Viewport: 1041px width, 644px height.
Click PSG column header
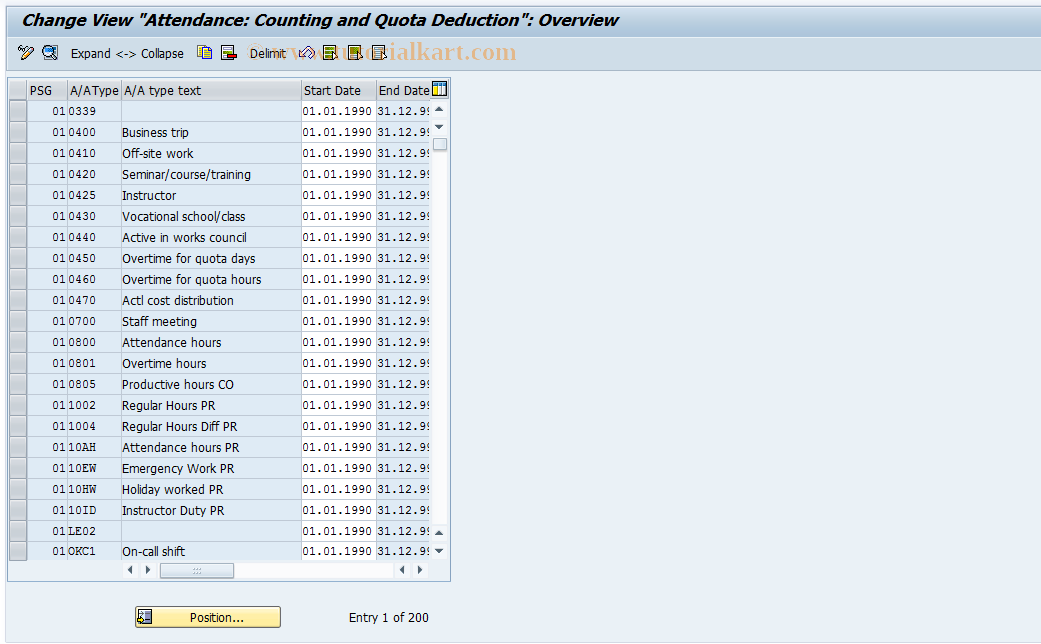pos(47,90)
